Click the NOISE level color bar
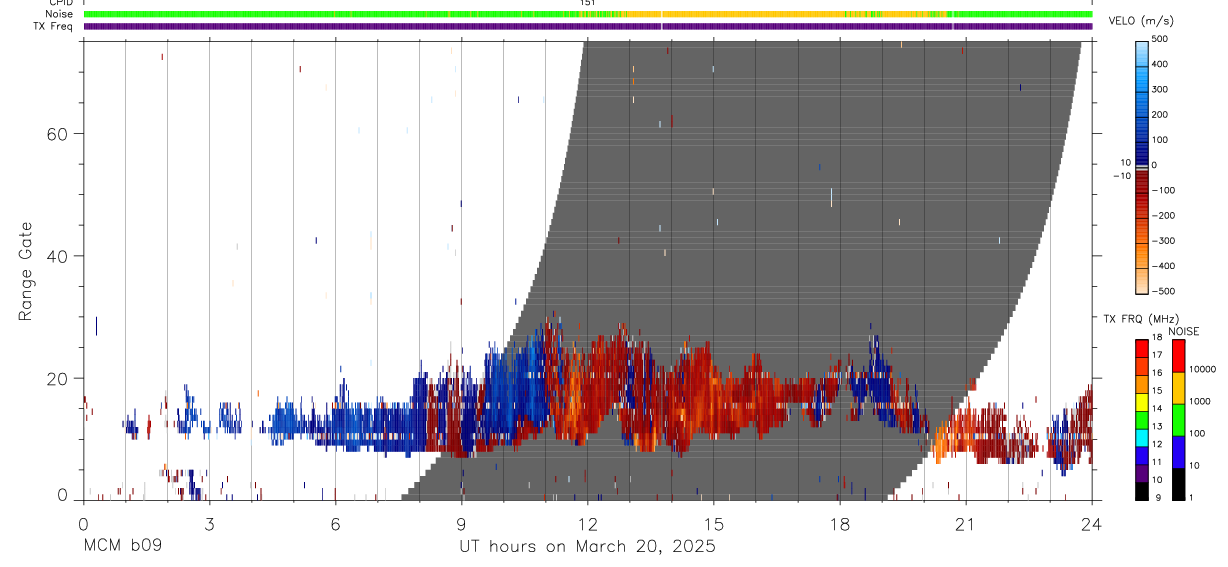This screenshot has height=567, width=1228. (1179, 420)
